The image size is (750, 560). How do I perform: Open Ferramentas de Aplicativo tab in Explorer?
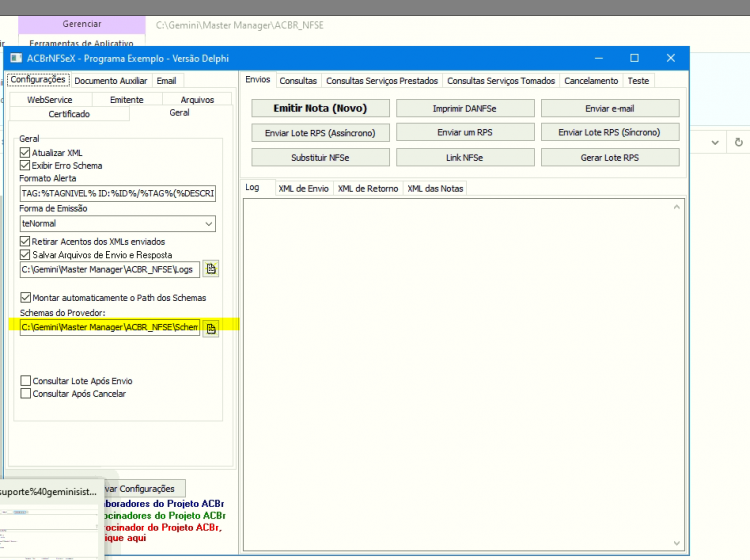[81, 43]
